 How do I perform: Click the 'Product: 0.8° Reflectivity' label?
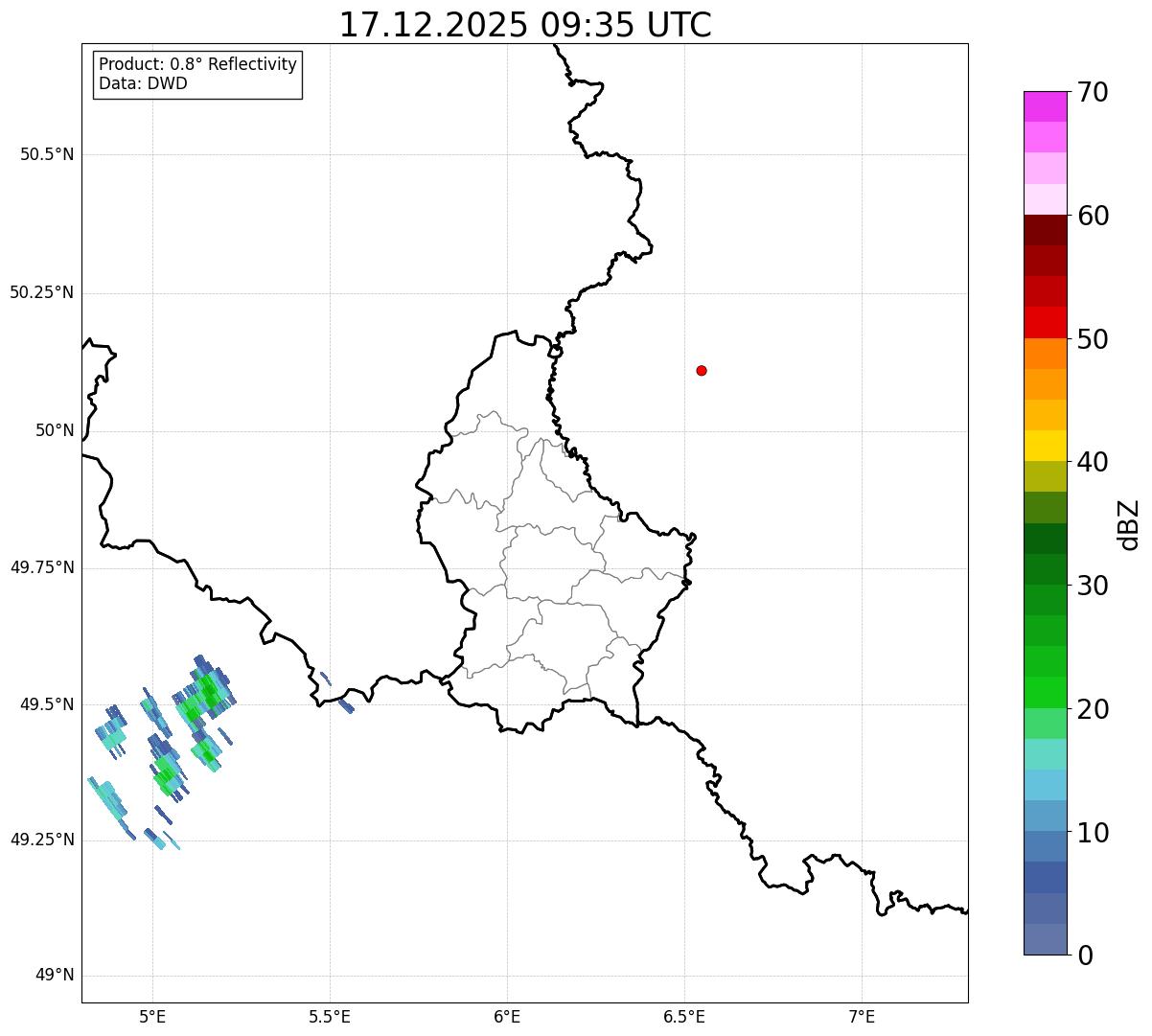pyautogui.click(x=198, y=64)
